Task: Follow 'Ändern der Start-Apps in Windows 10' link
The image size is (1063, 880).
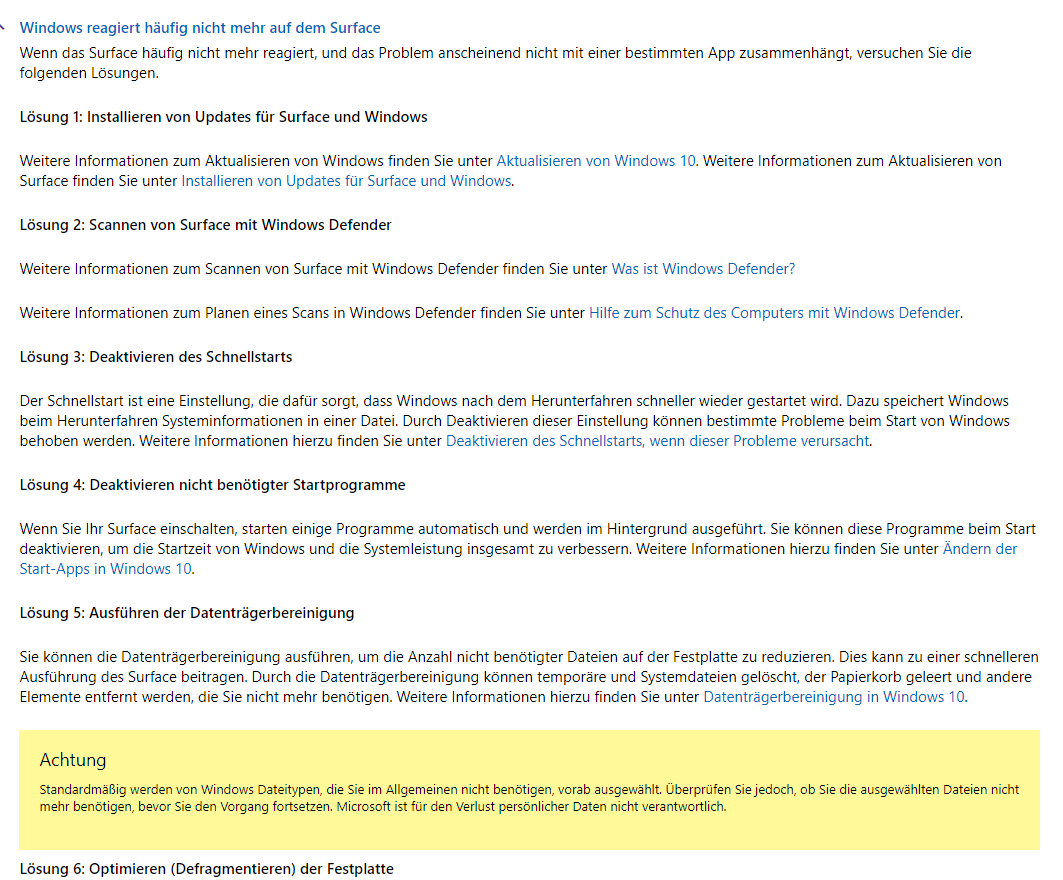Action: coord(980,549)
